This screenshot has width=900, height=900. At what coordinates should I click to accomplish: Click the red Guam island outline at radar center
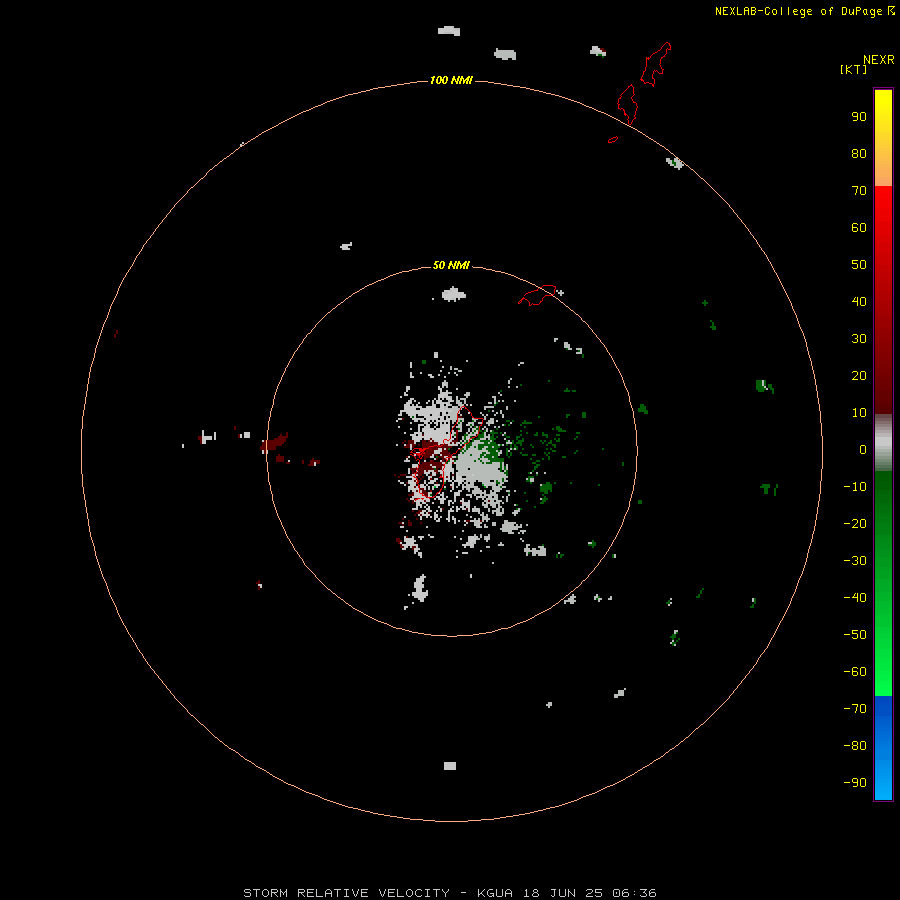446,452
